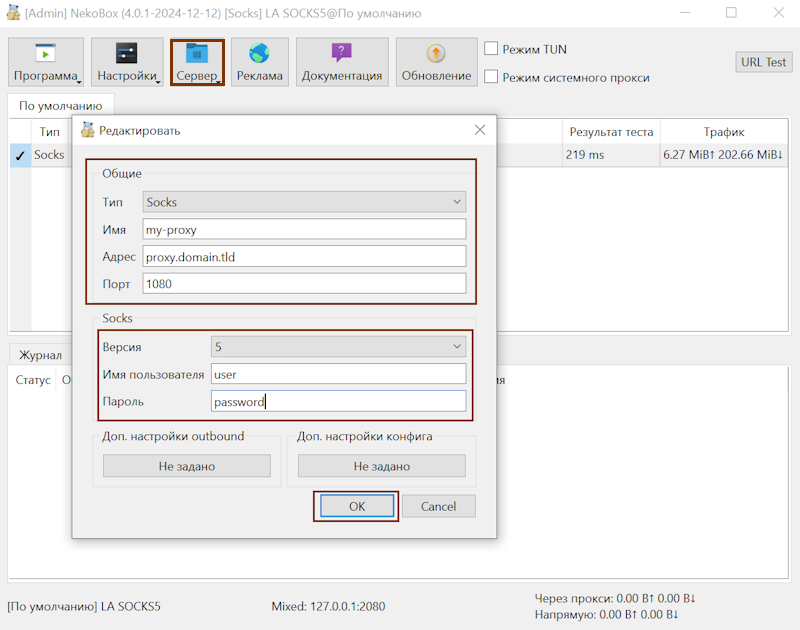This screenshot has height=630, width=800.
Task: Enable Режим системного прокси checkbox
Action: [x=491, y=76]
